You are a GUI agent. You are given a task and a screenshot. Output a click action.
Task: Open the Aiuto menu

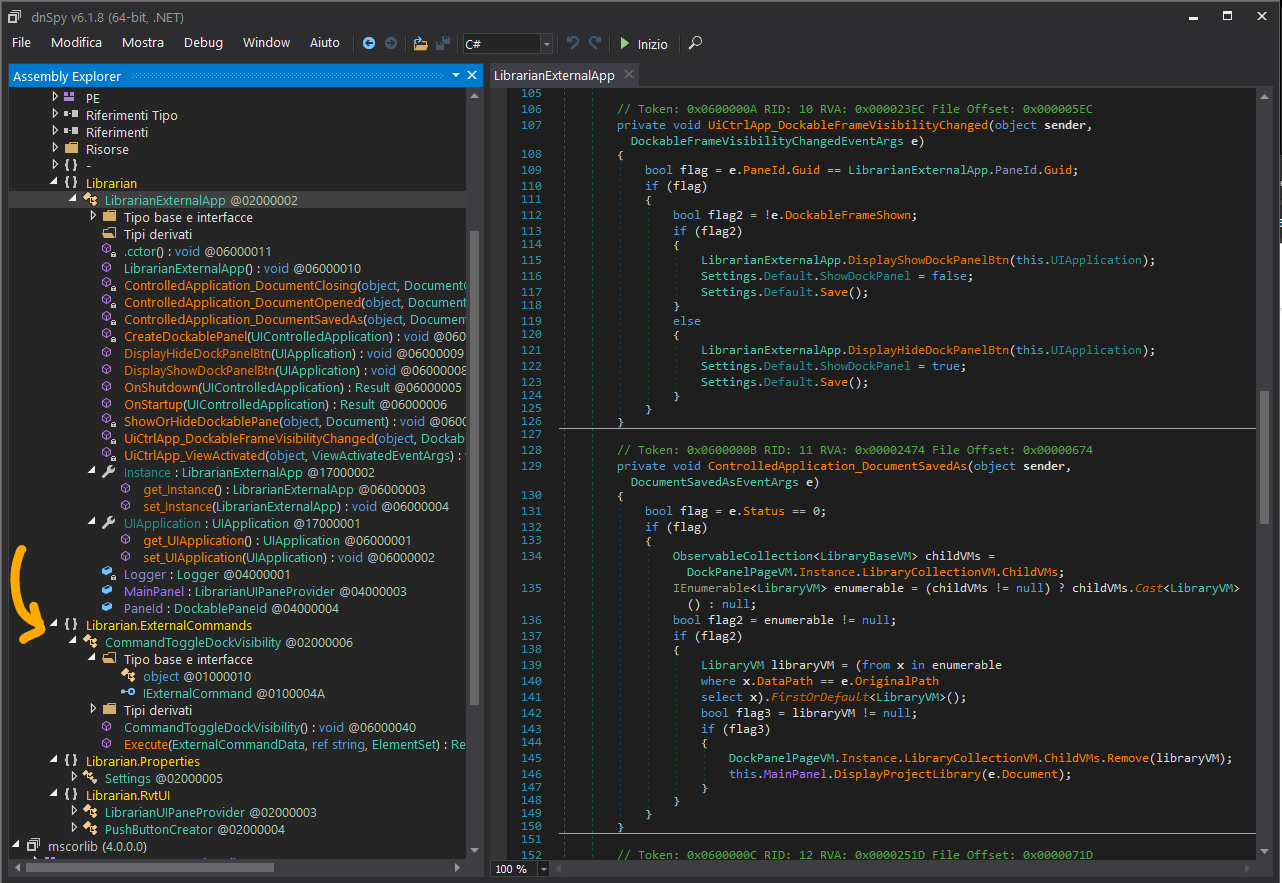pyautogui.click(x=325, y=43)
